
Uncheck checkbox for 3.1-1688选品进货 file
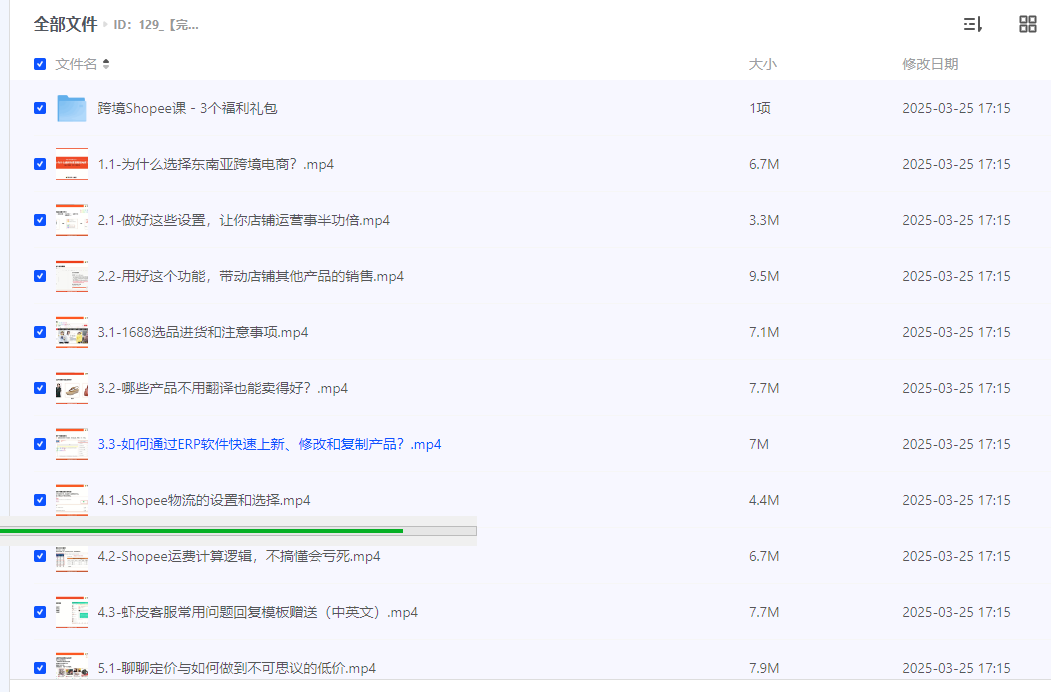point(40,332)
